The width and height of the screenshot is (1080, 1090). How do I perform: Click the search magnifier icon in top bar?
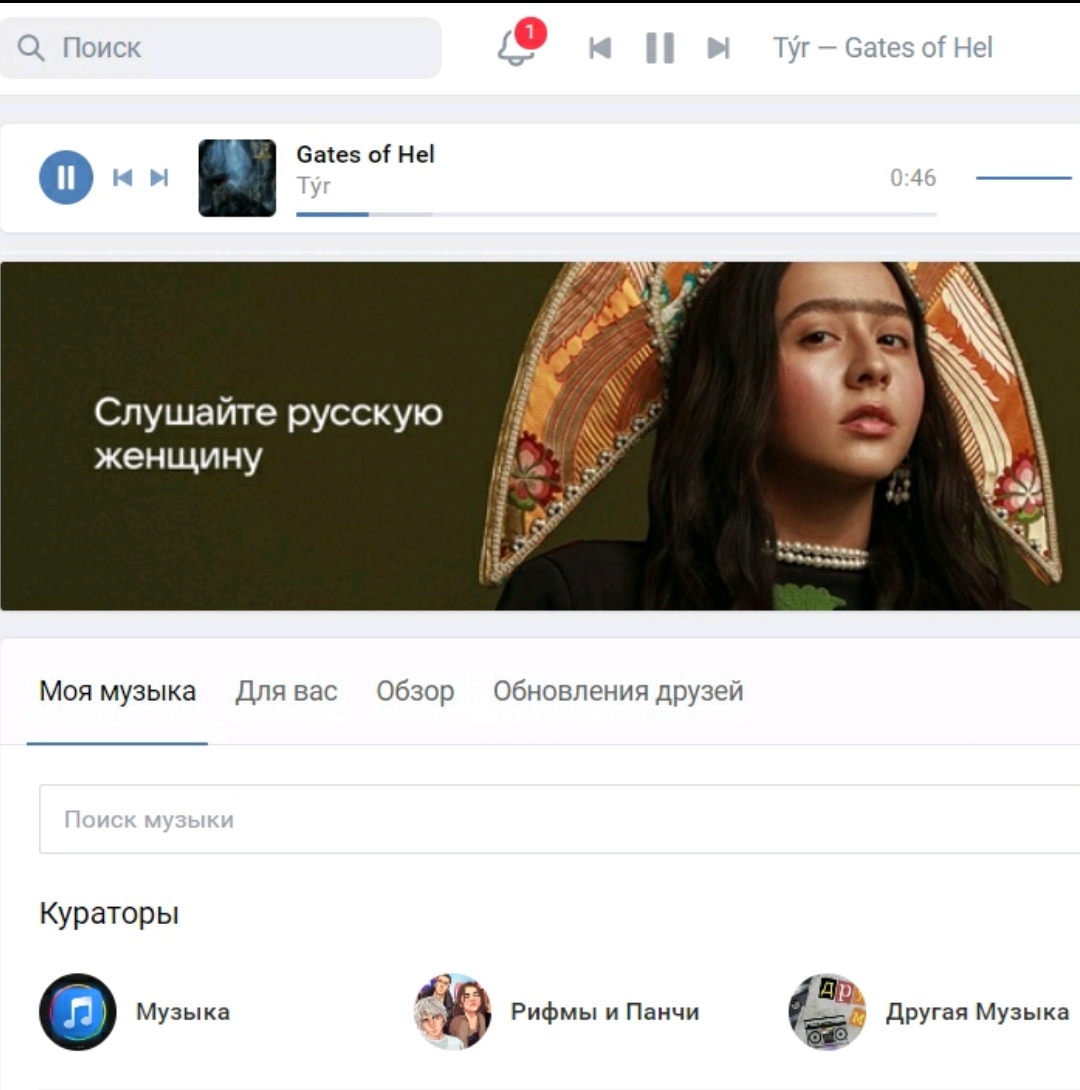[31, 48]
